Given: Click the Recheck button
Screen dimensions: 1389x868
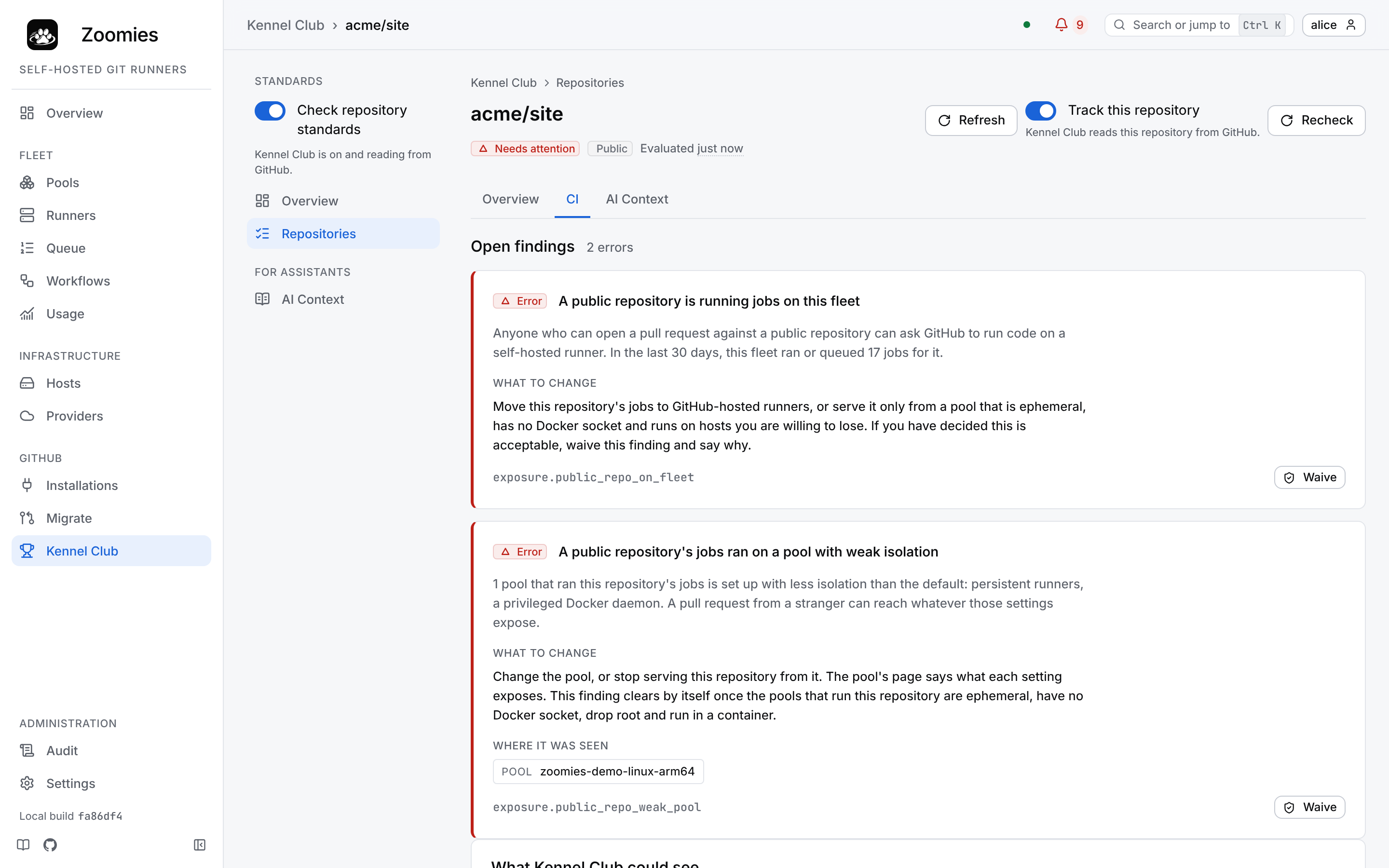Looking at the screenshot, I should point(1316,120).
